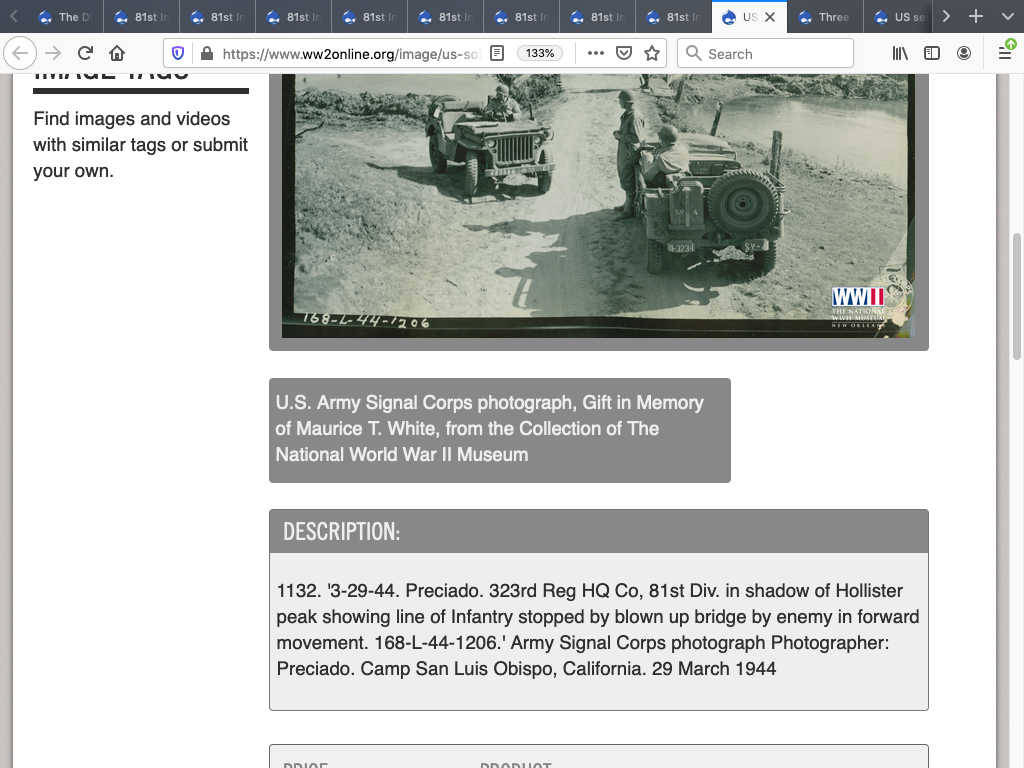Screen dimensions: 1024x768
Task: Save page to Pocket
Action: coord(623,53)
